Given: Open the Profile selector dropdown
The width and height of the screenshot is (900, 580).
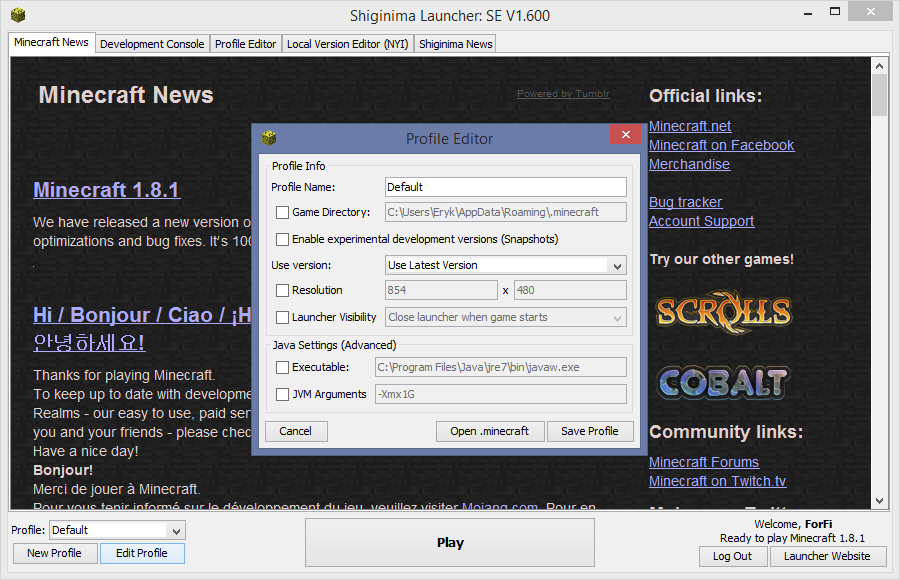Looking at the screenshot, I should 118,530.
